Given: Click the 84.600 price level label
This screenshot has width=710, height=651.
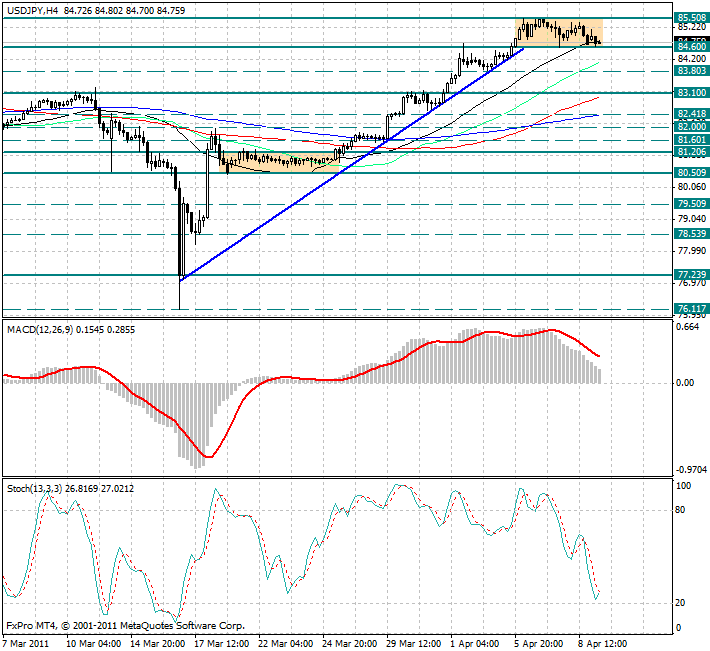Looking at the screenshot, I should click(x=690, y=47).
